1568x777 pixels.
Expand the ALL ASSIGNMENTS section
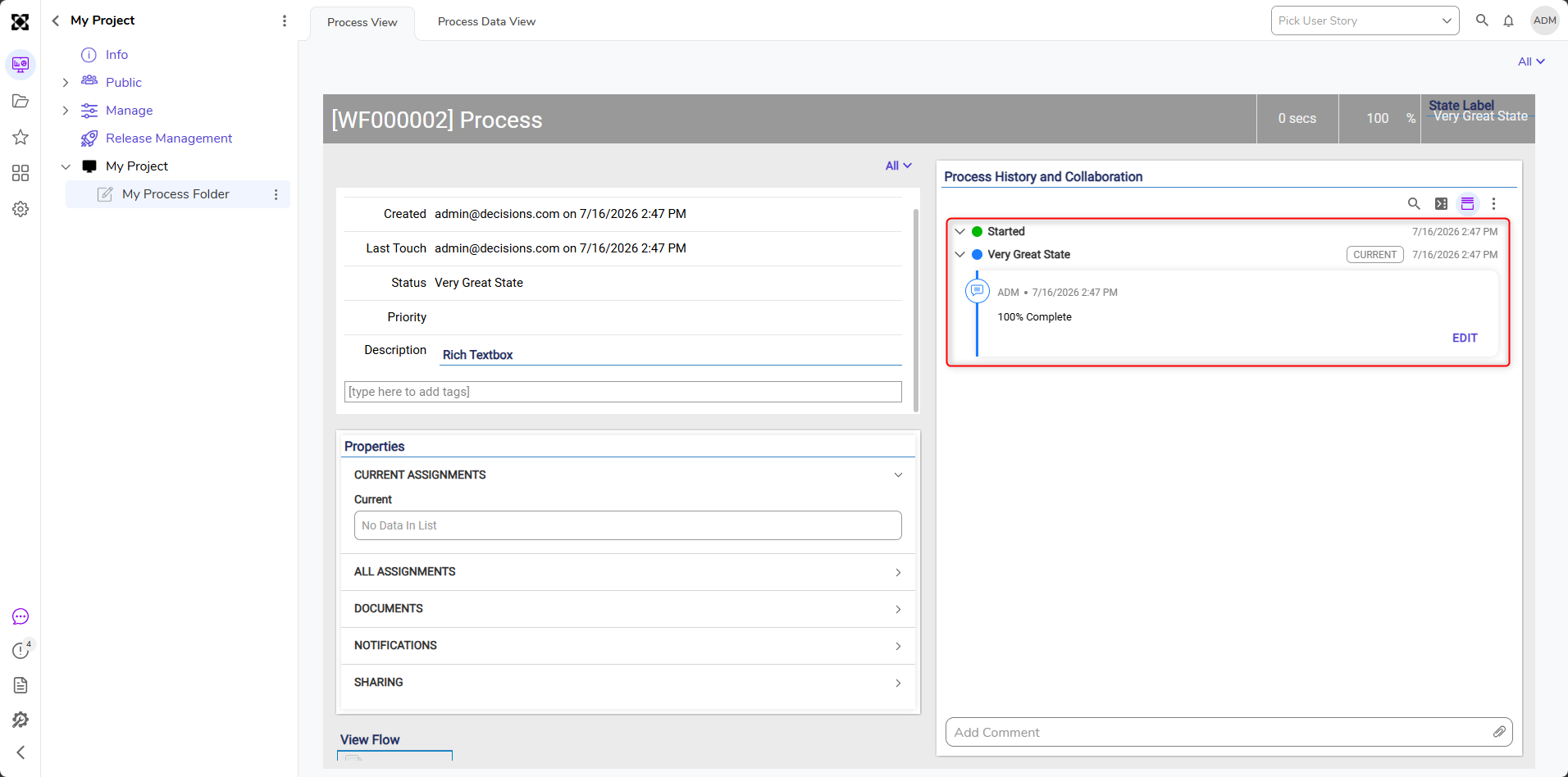pos(898,572)
